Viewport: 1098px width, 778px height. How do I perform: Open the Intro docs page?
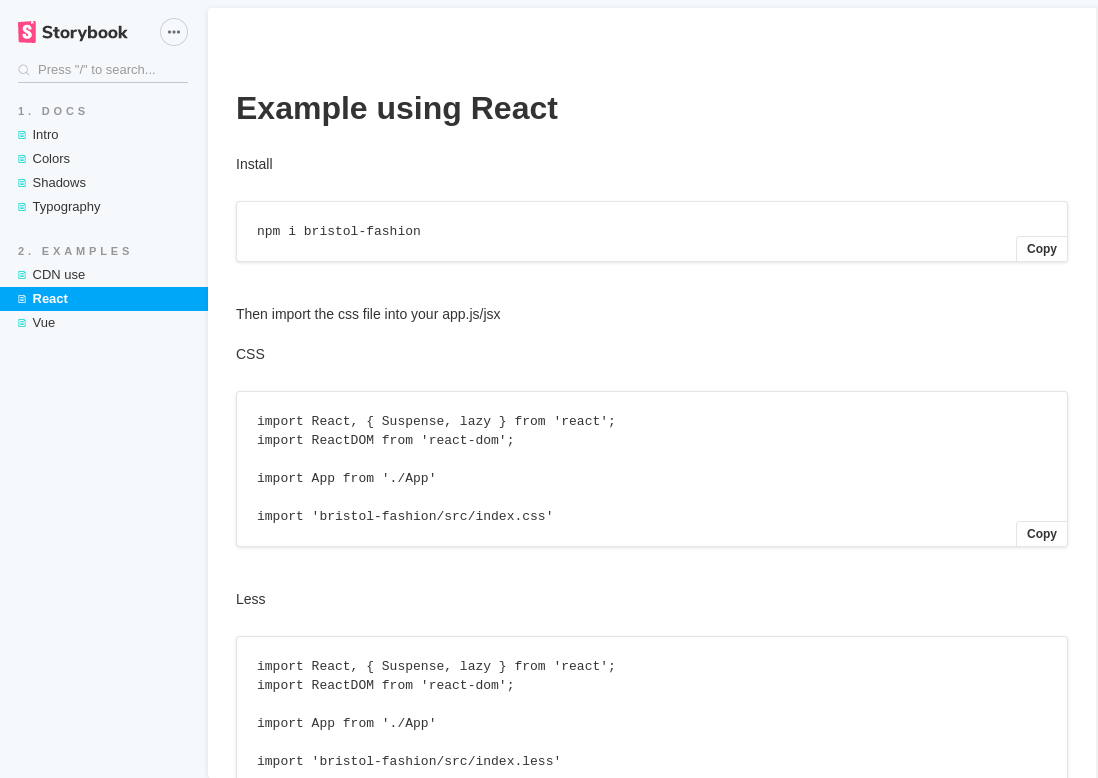pyautogui.click(x=104, y=134)
